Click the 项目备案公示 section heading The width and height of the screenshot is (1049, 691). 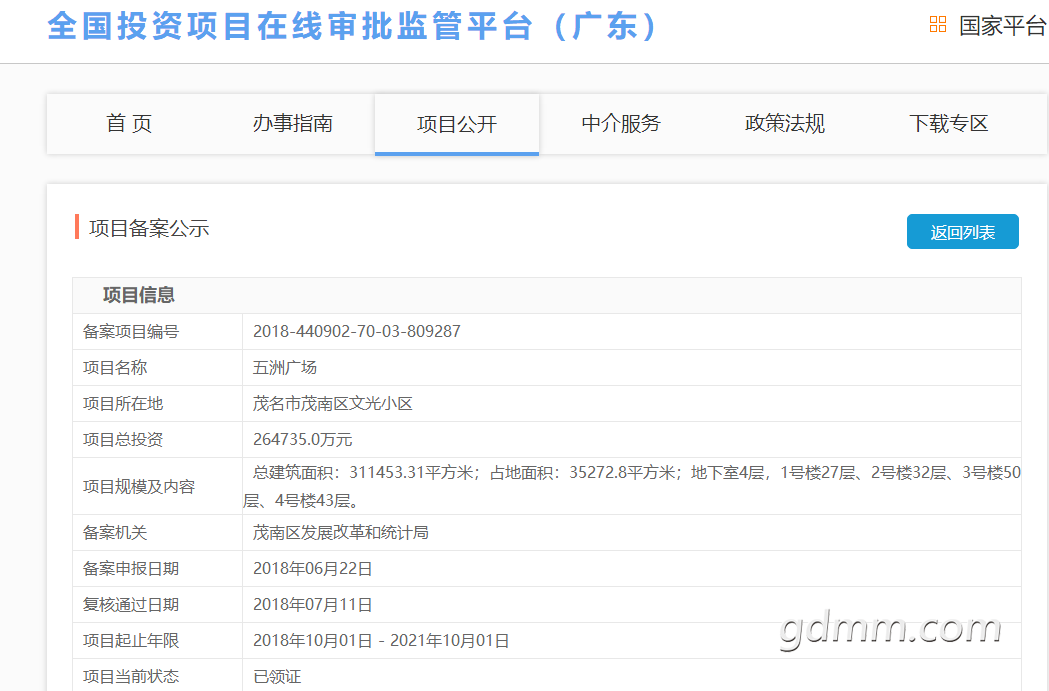click(149, 228)
